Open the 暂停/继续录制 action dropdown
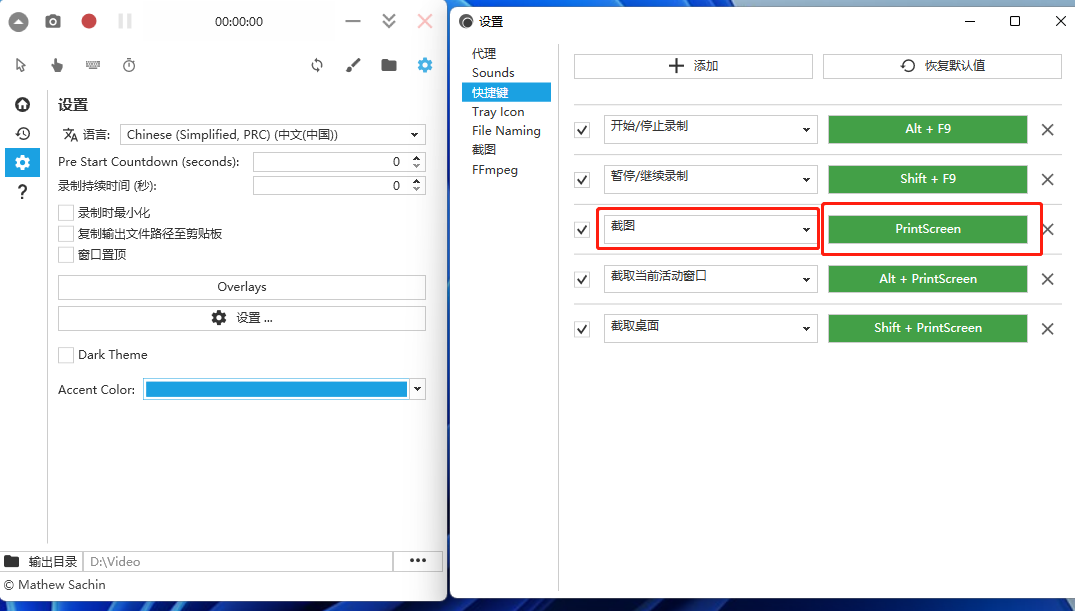Screen dimensions: 1075x611 coord(710,179)
